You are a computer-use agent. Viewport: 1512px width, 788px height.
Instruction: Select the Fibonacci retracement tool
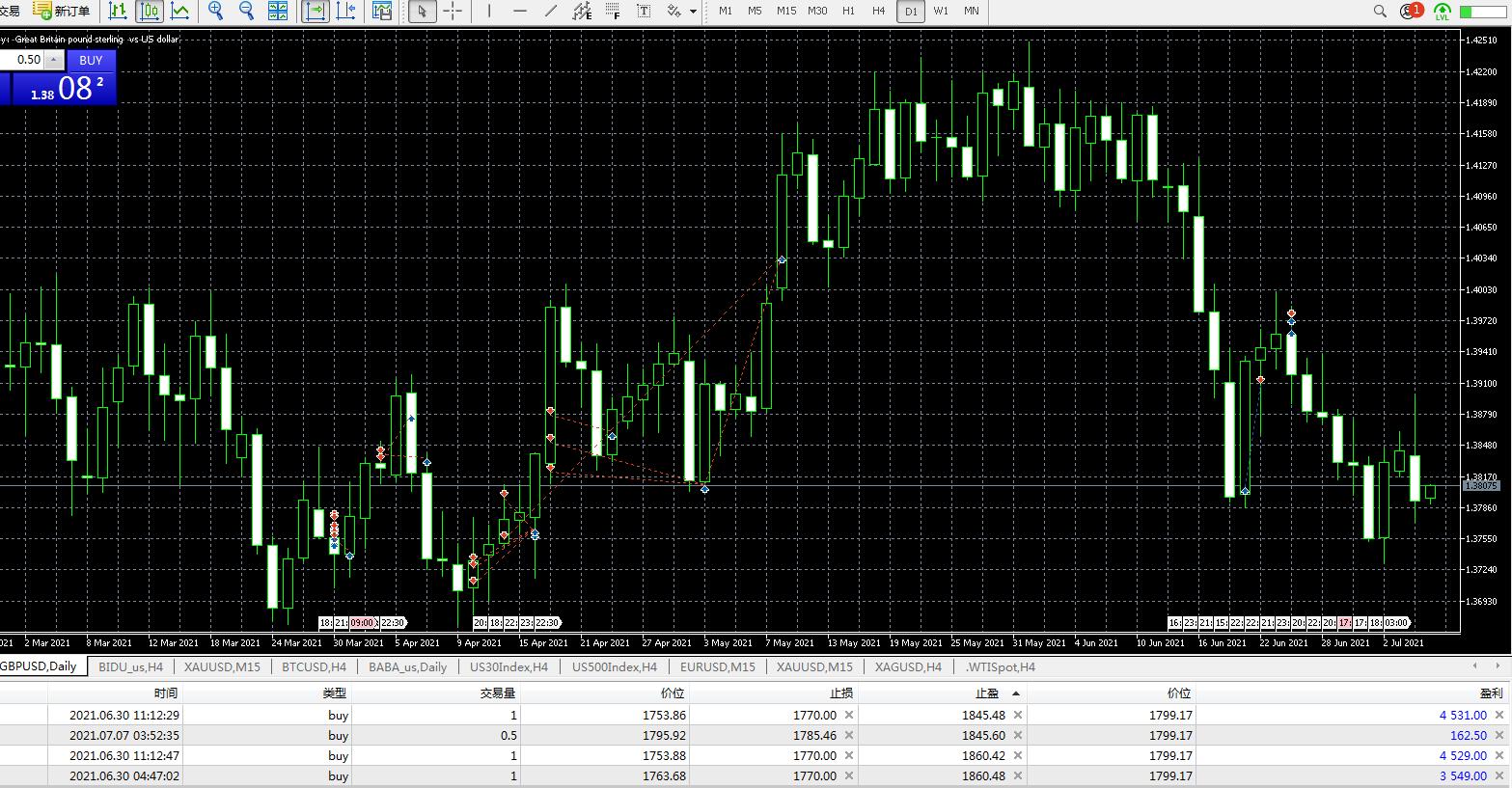[x=613, y=11]
